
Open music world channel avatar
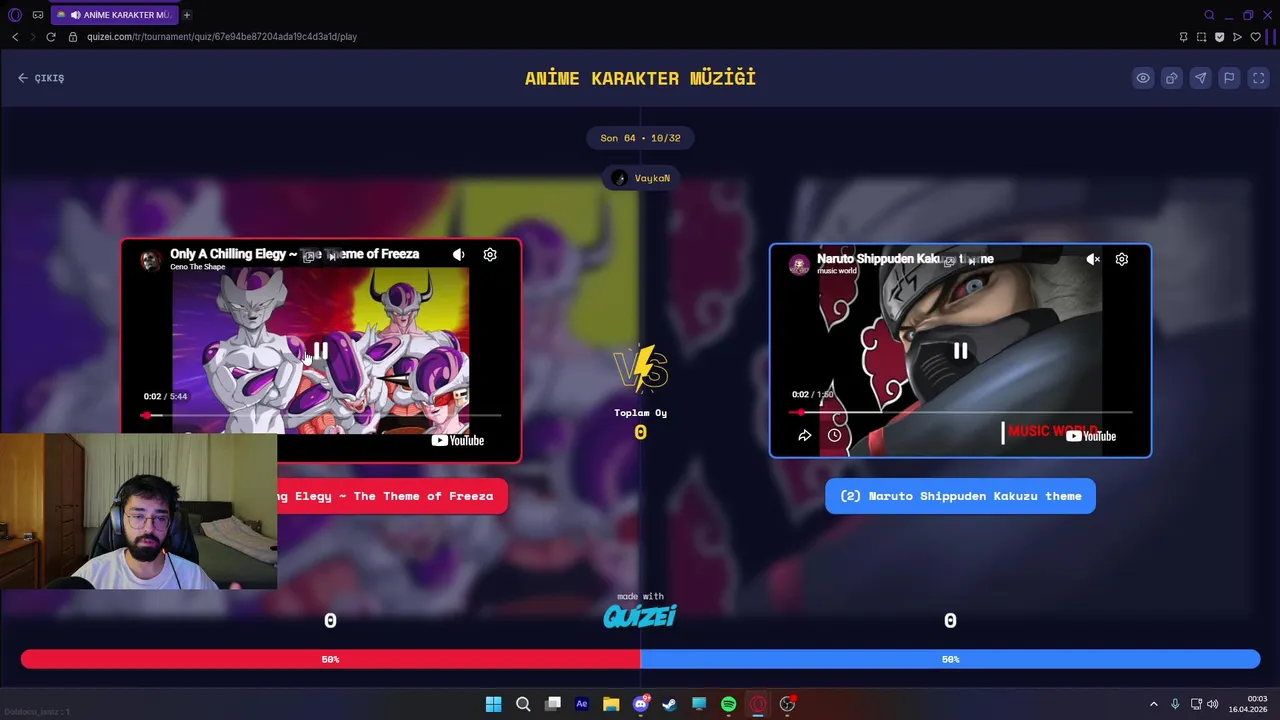point(799,264)
